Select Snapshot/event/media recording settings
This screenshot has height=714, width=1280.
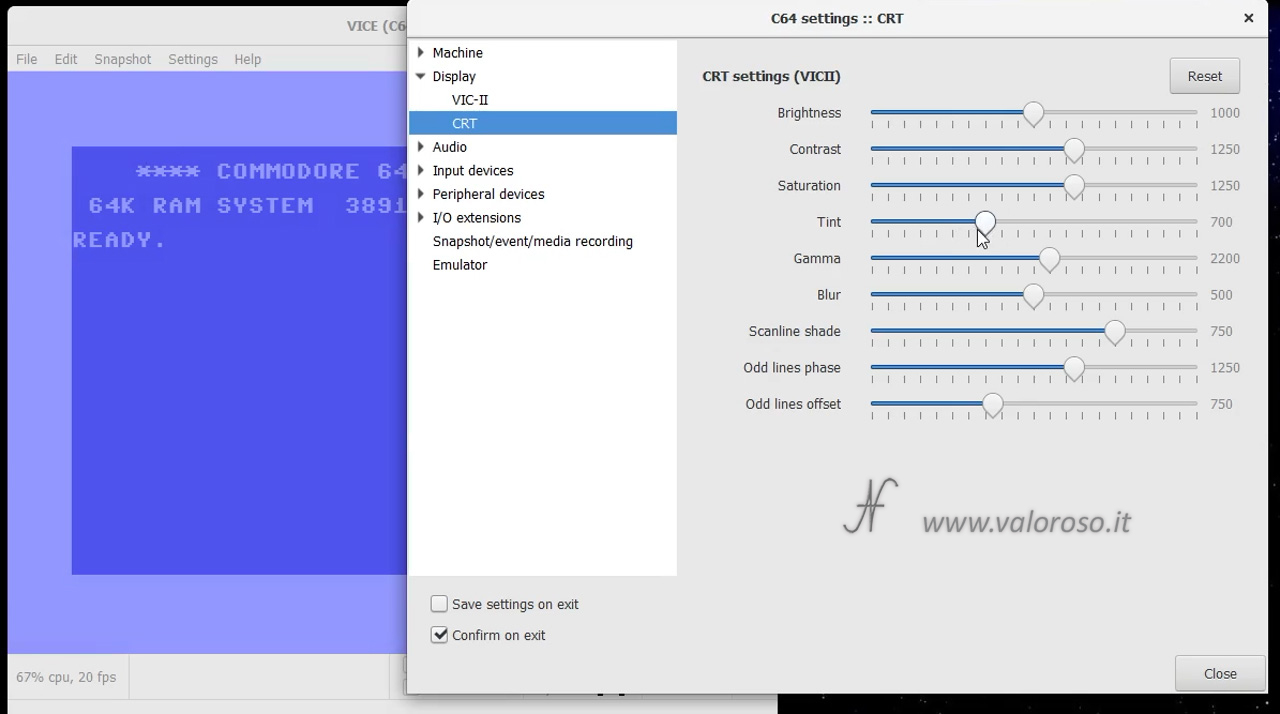(532, 241)
